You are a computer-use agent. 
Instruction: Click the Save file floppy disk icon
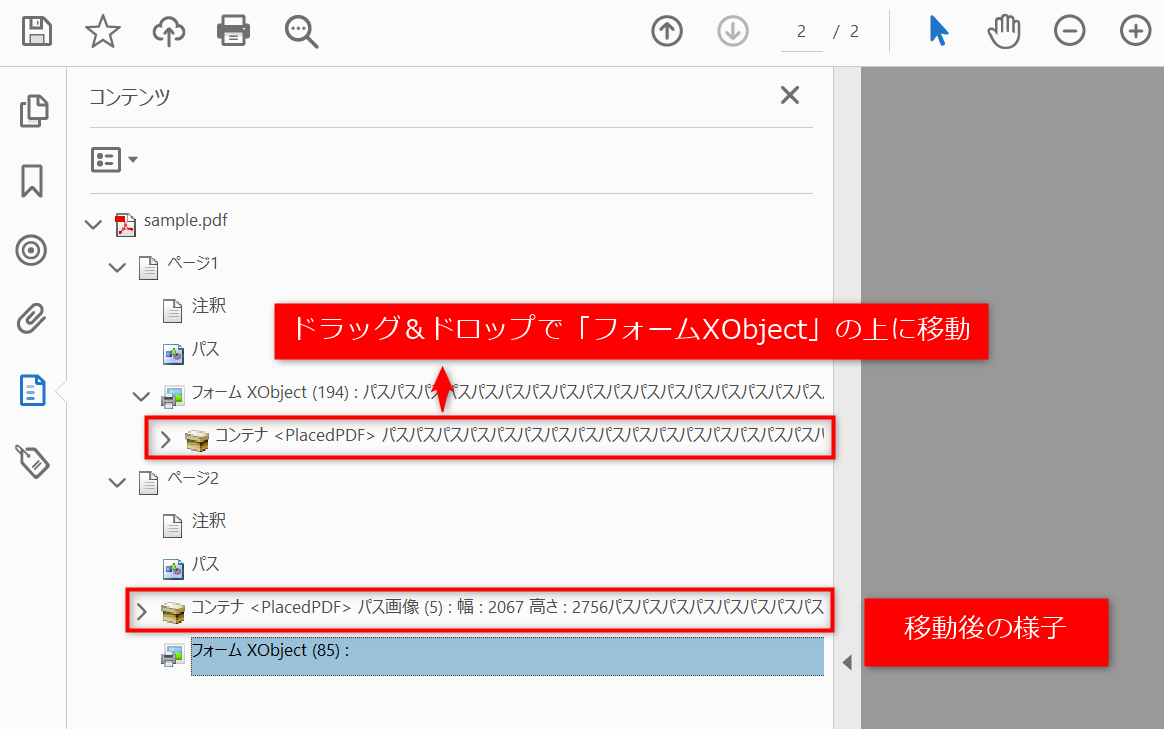[x=37, y=31]
